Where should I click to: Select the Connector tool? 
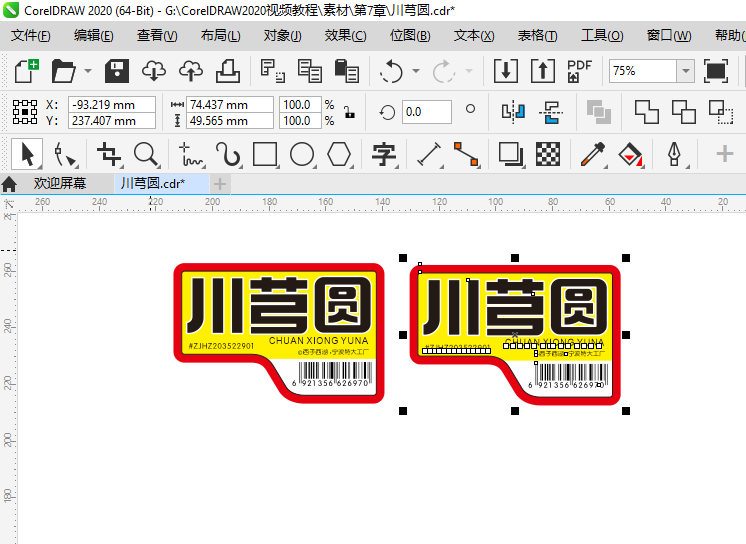coord(466,154)
